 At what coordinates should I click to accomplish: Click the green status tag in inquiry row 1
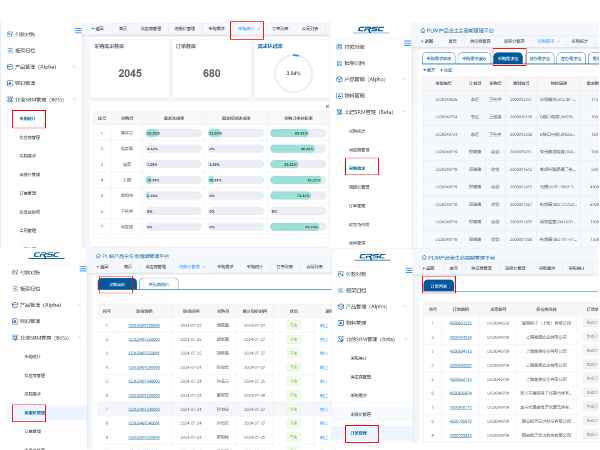(x=293, y=326)
